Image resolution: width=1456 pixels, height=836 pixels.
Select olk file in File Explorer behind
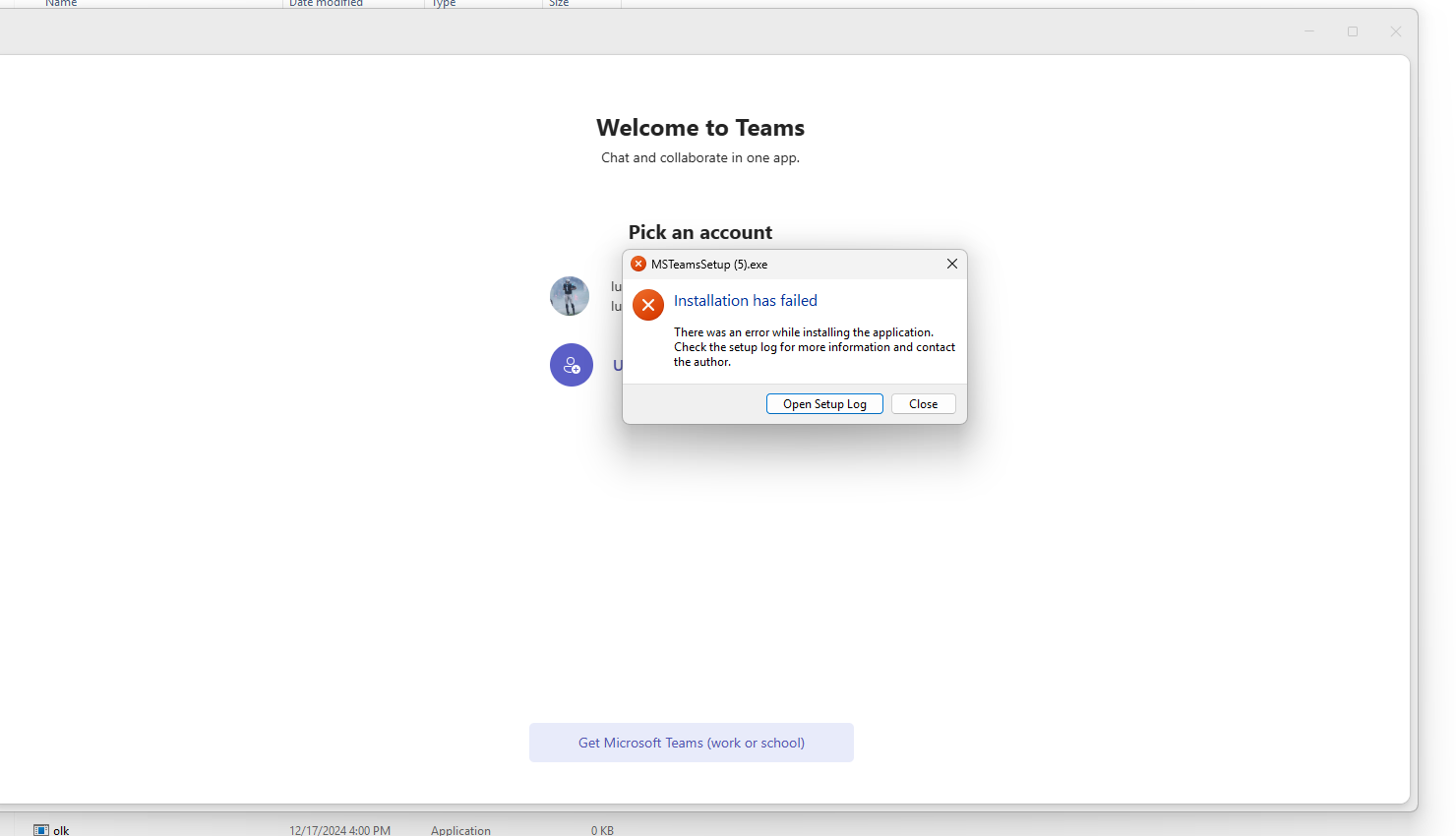[61, 830]
